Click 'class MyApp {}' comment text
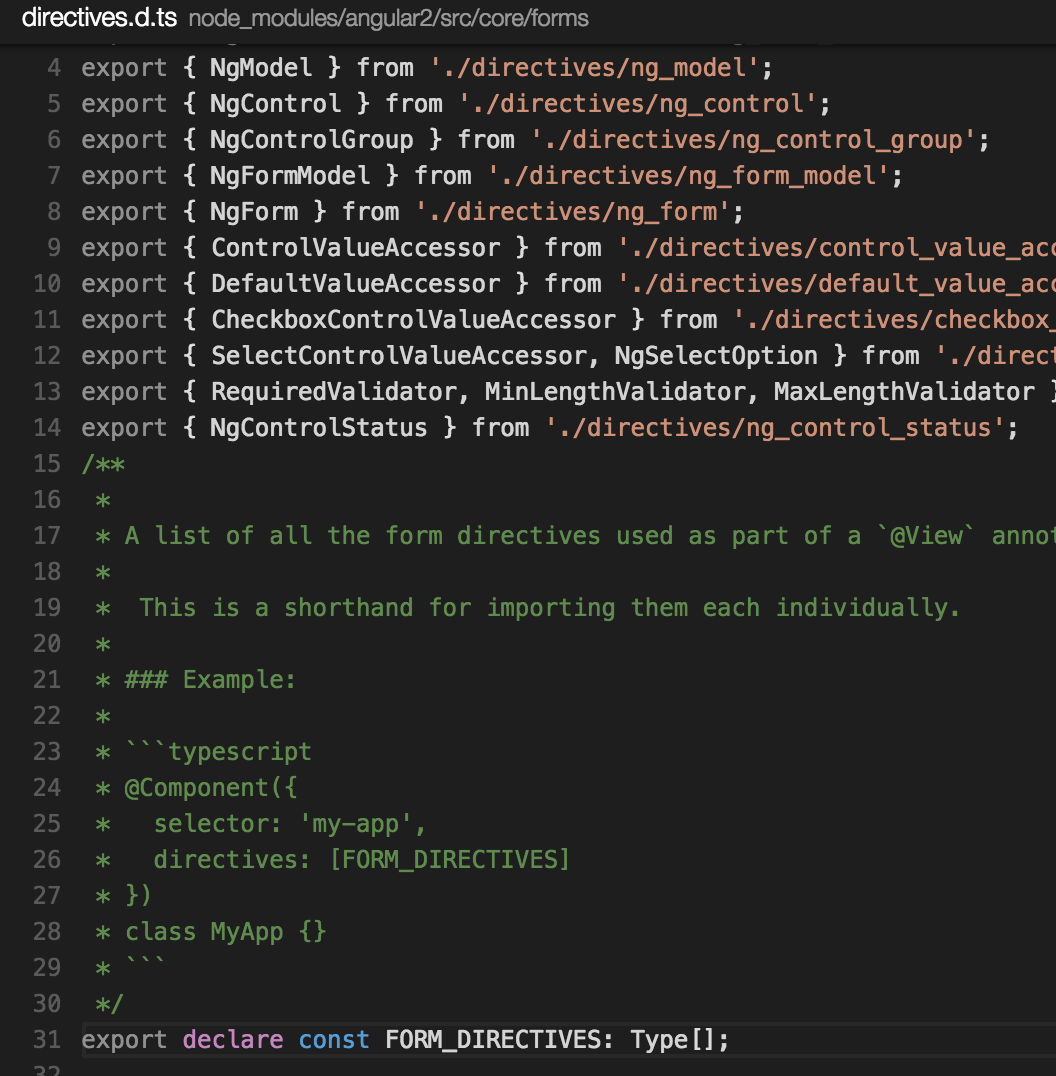 coord(225,932)
